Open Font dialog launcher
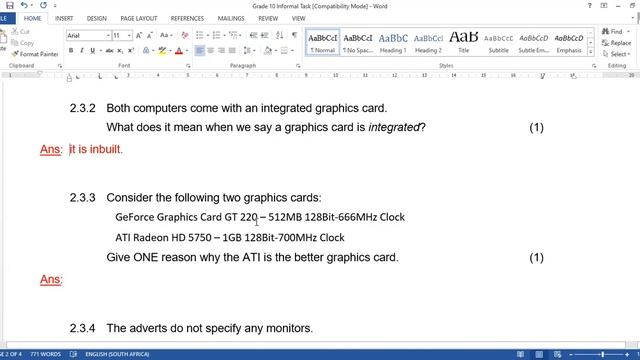This screenshot has width=640, height=360. click(x=188, y=66)
